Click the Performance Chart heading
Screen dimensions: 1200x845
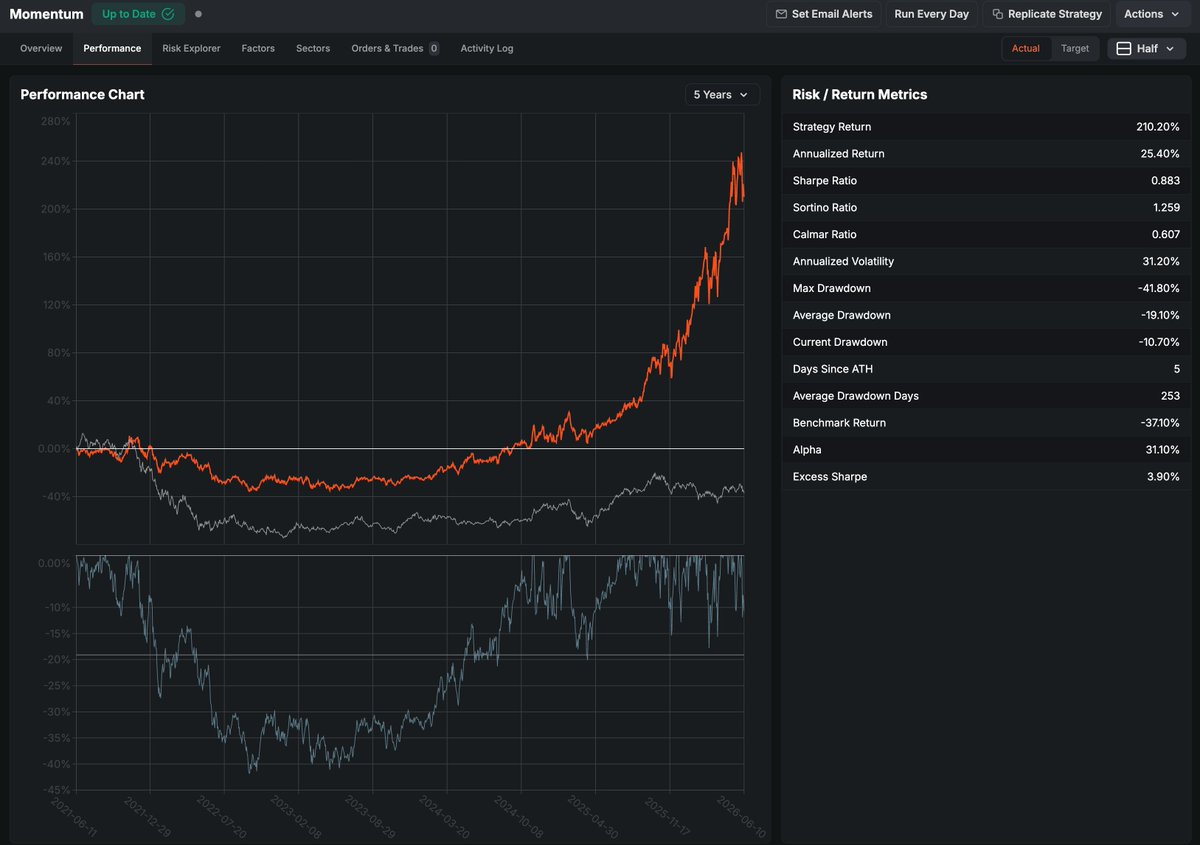click(82, 94)
